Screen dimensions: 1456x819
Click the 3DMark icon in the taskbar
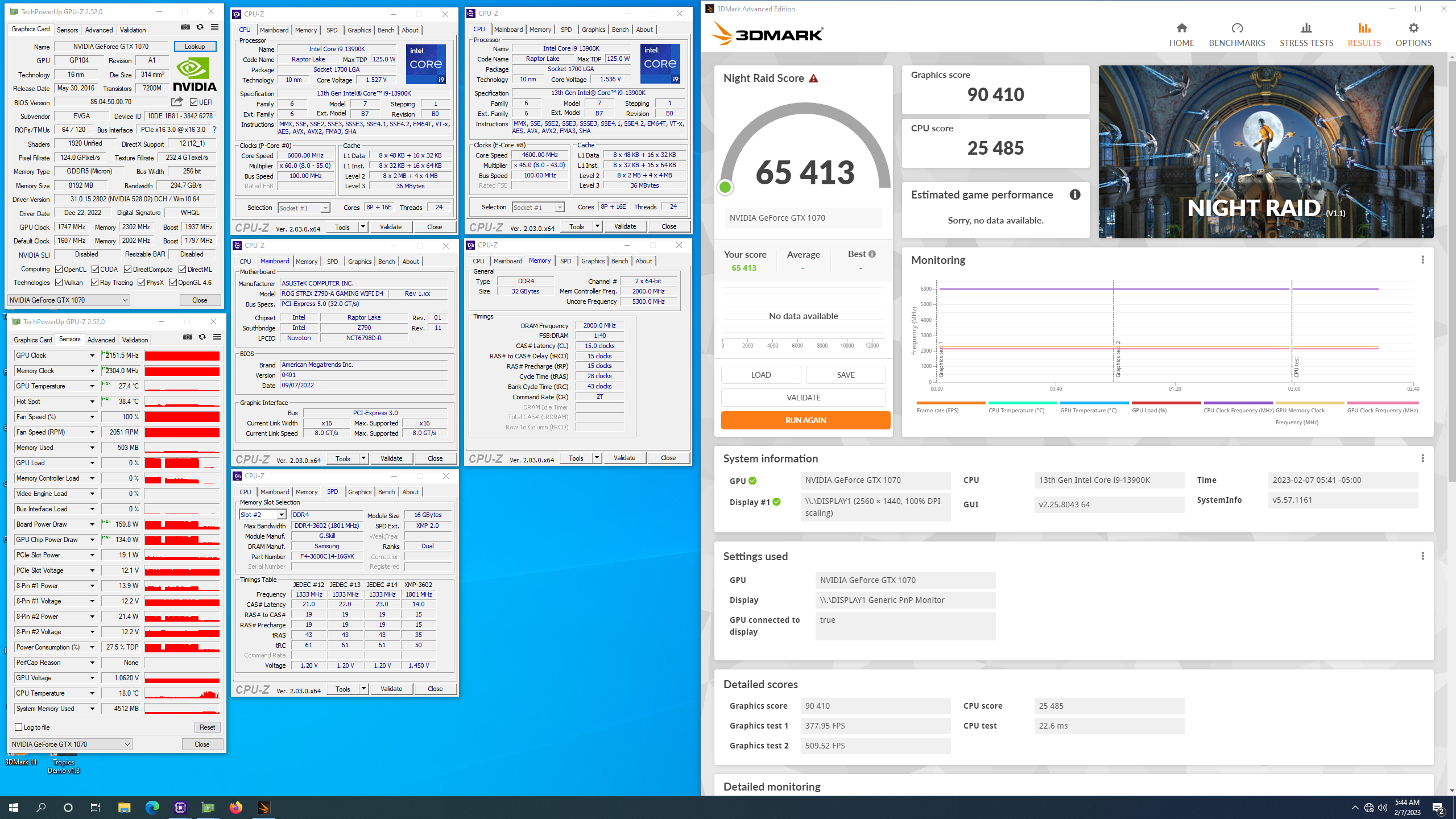(263, 807)
